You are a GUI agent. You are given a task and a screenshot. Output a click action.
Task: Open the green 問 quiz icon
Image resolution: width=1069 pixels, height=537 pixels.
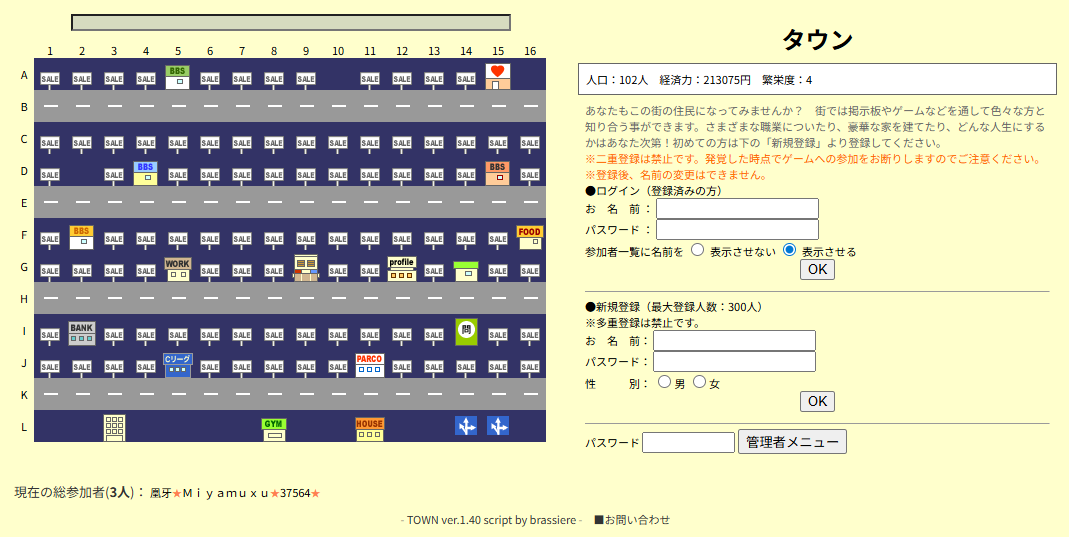tap(466, 332)
